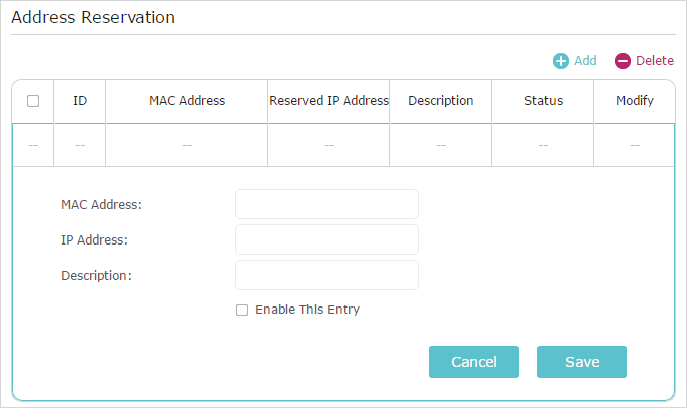The height and width of the screenshot is (408, 687).
Task: Click the Enable This Entry label
Action: pos(308,309)
